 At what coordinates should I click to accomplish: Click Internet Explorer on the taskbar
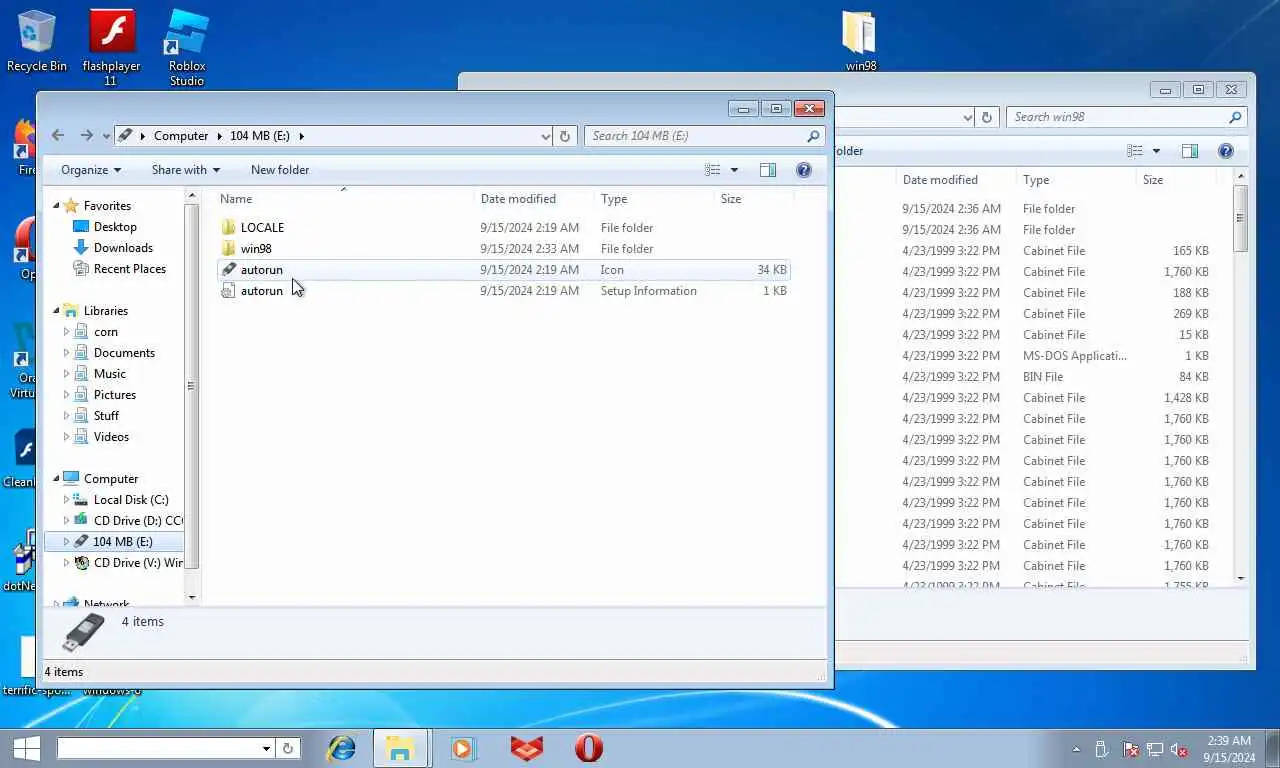pyautogui.click(x=342, y=748)
